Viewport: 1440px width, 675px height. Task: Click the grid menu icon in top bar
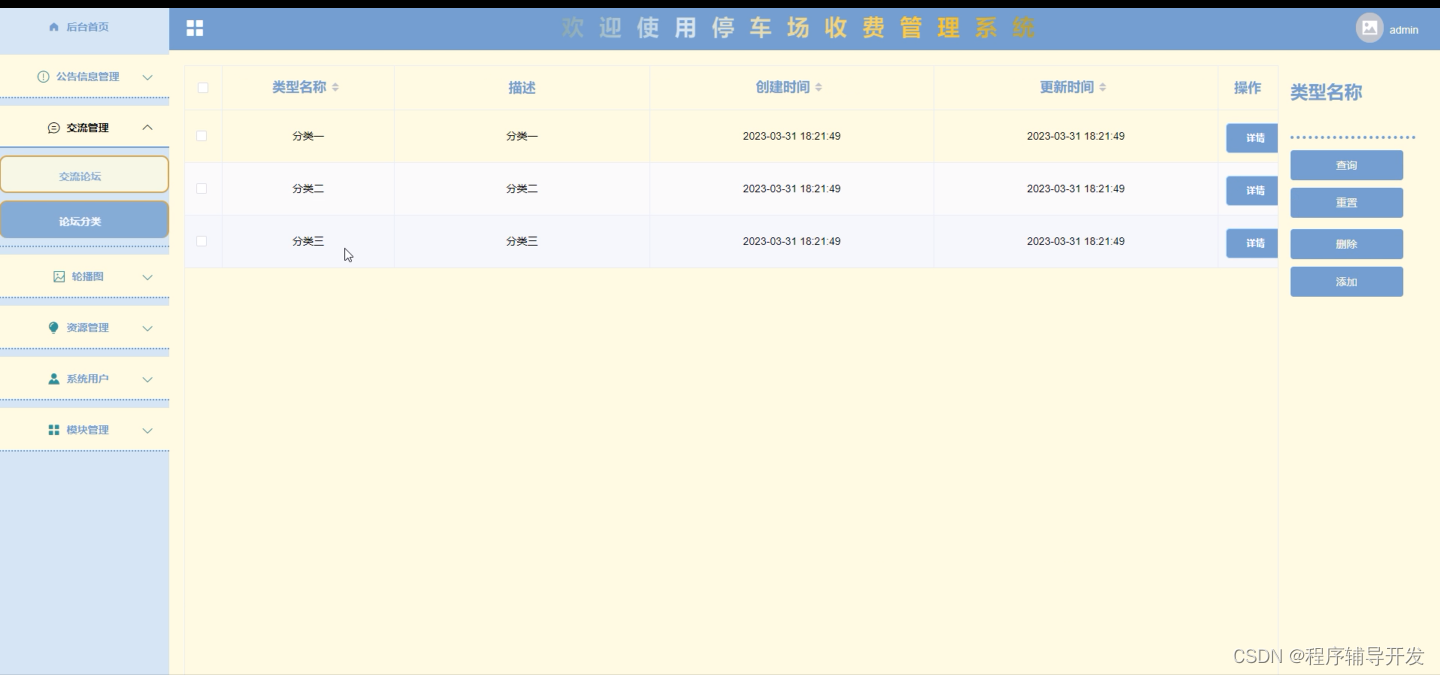(194, 27)
